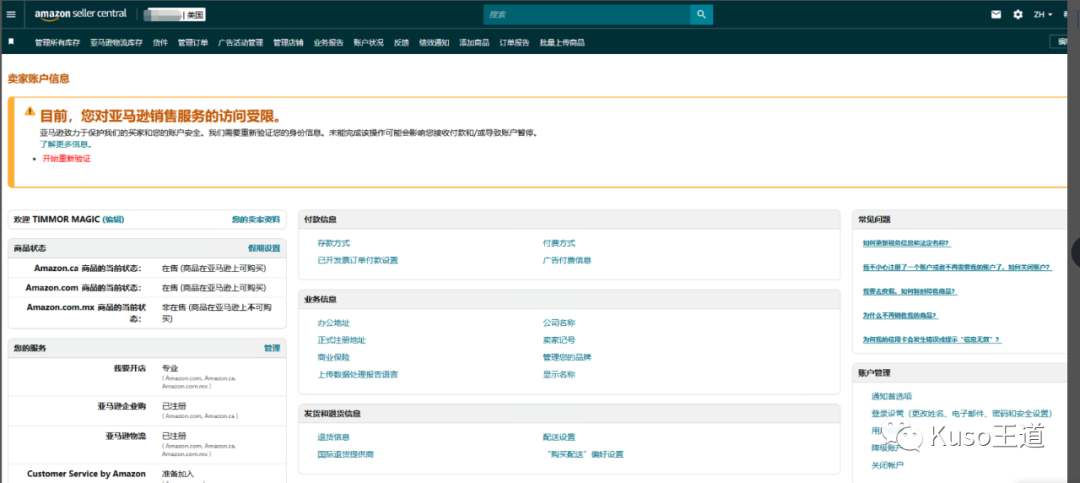This screenshot has height=483, width=1080.
Task: Open 账户状况 in navigation bar
Action: click(x=368, y=43)
